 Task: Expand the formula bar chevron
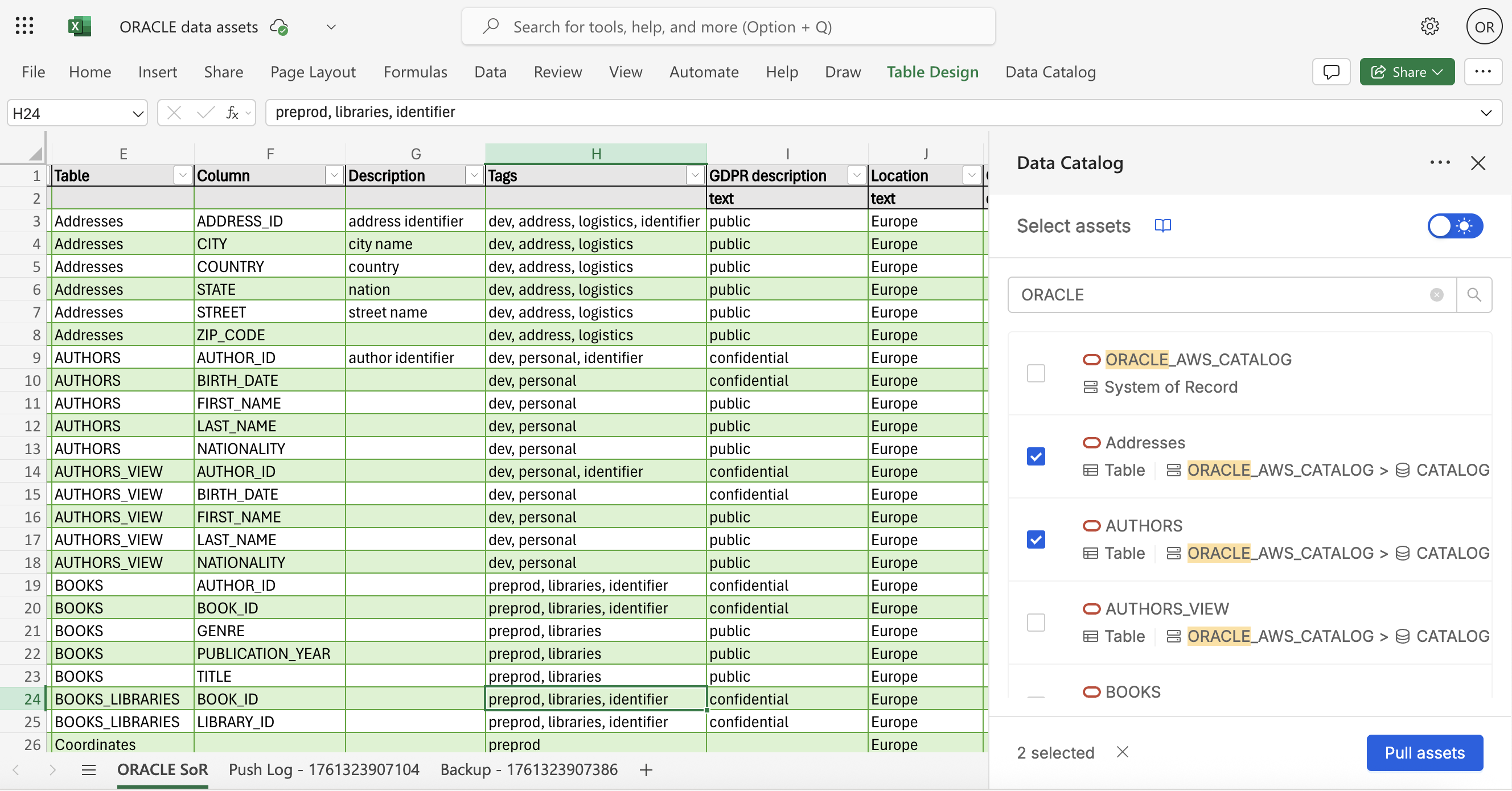[1486, 113]
